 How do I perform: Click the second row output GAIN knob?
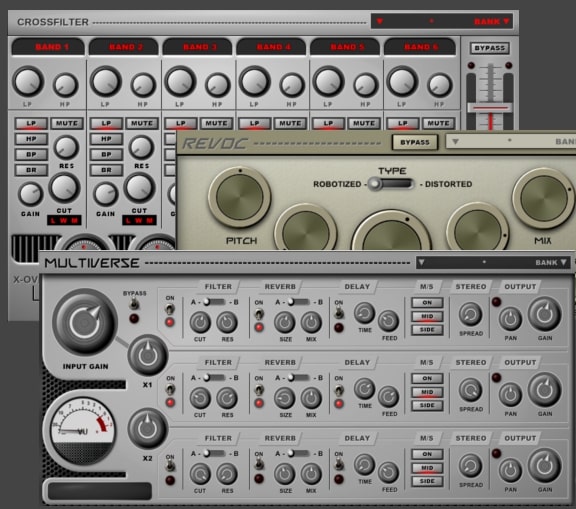point(545,390)
